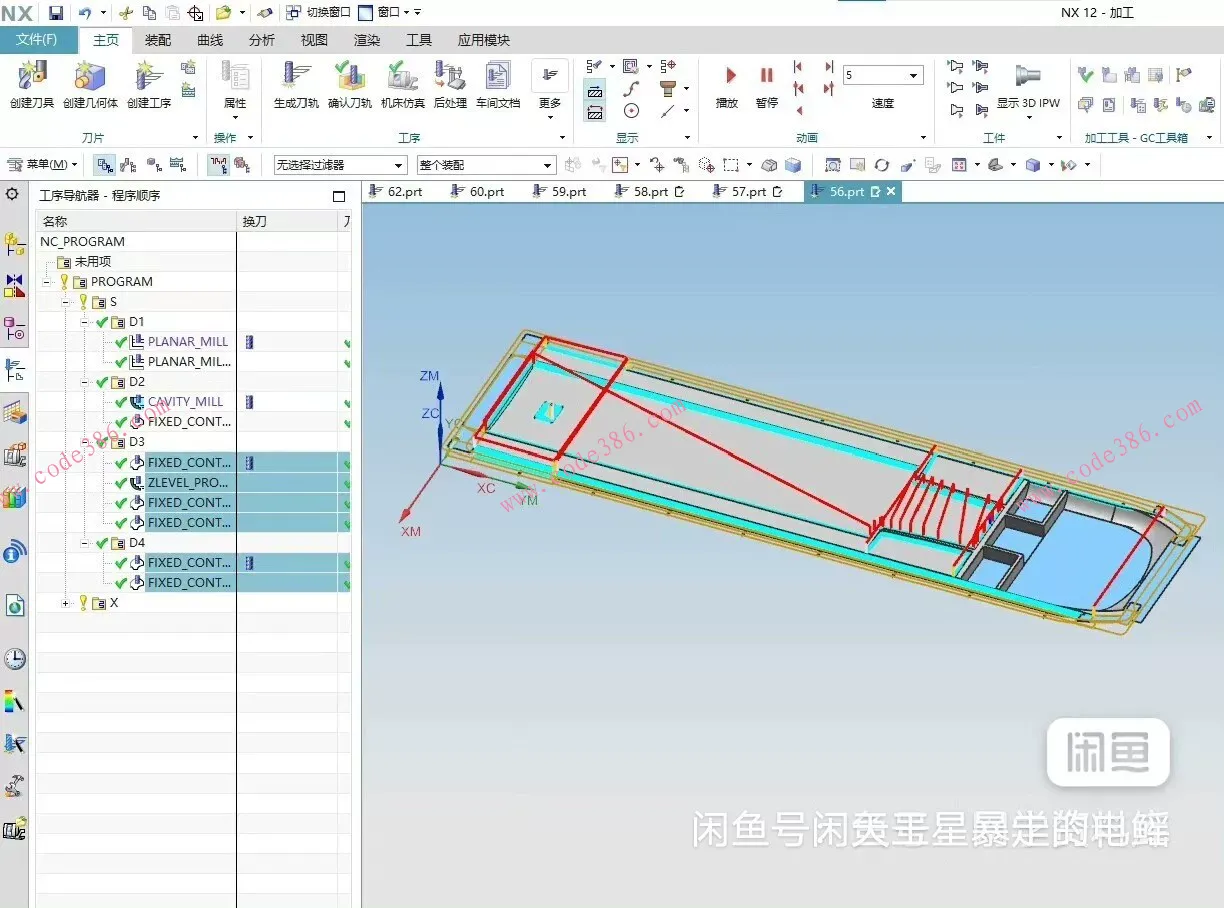
Task: Open the selection filter (无选择过滤器) dropdown
Action: pos(398,165)
